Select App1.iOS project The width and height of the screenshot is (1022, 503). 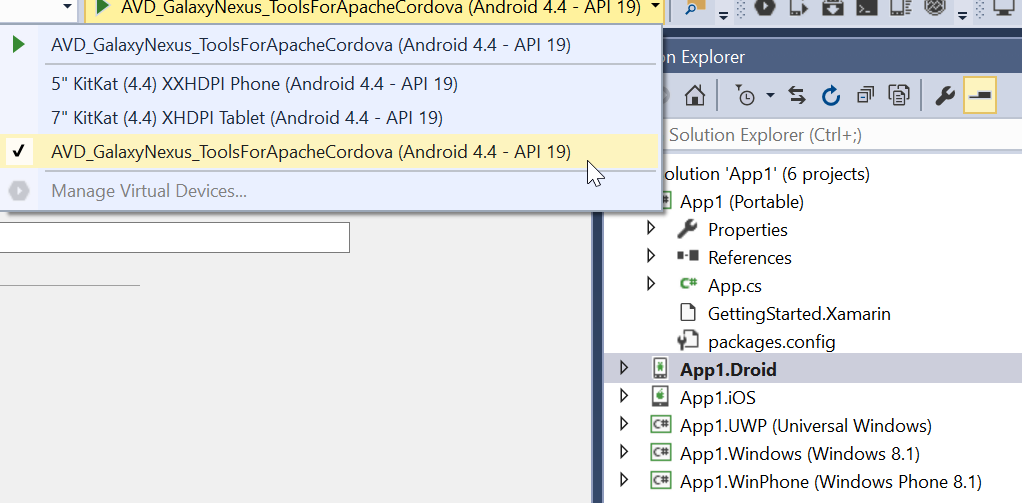click(x=718, y=397)
